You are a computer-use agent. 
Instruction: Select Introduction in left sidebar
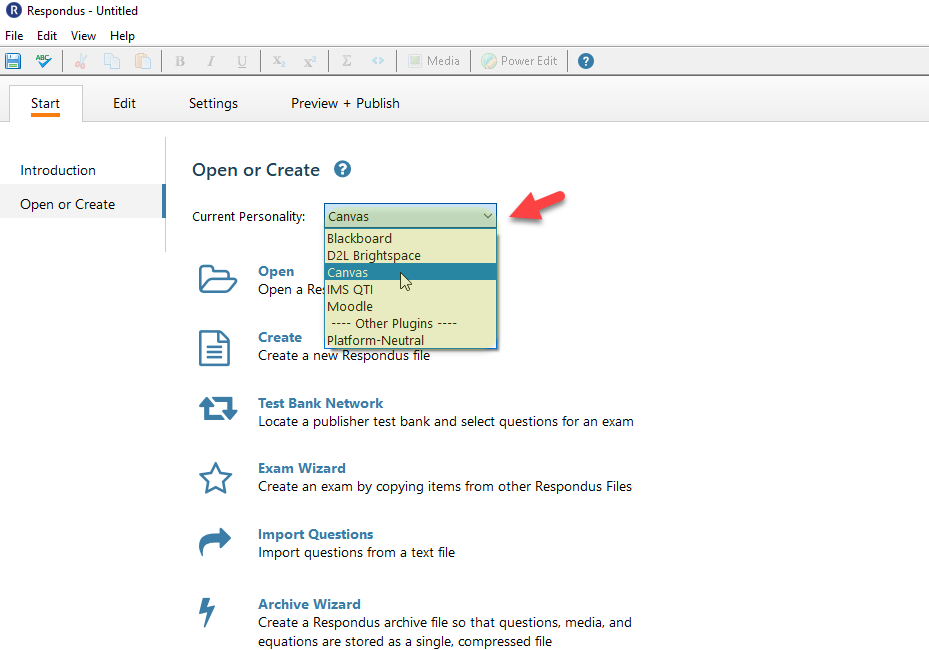(x=58, y=171)
